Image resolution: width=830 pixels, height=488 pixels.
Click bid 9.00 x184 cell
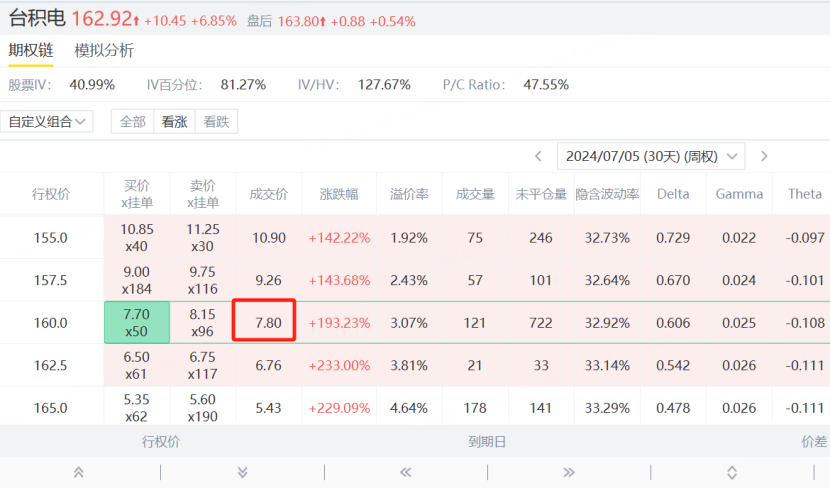[137, 280]
